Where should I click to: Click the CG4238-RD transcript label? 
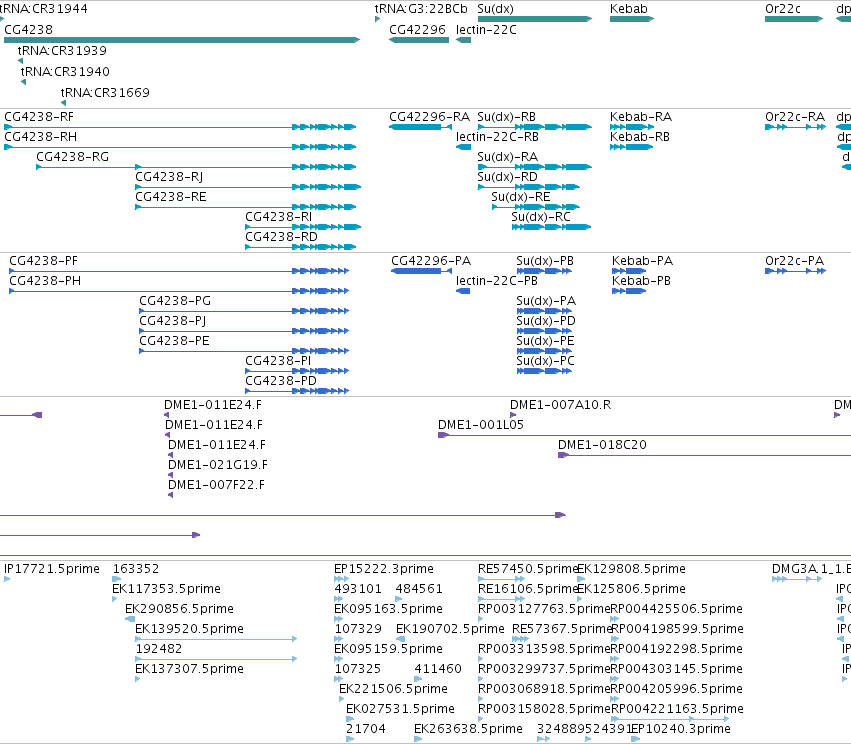coord(282,237)
